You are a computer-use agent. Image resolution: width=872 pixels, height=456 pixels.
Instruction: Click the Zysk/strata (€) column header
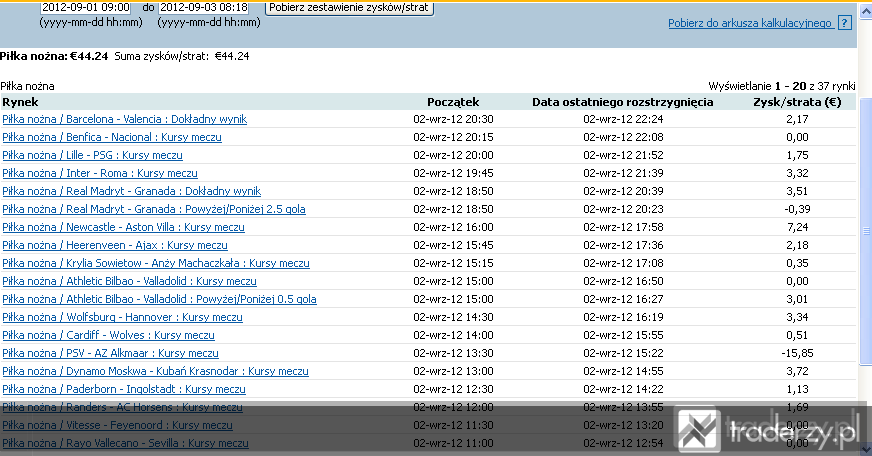[x=797, y=102]
